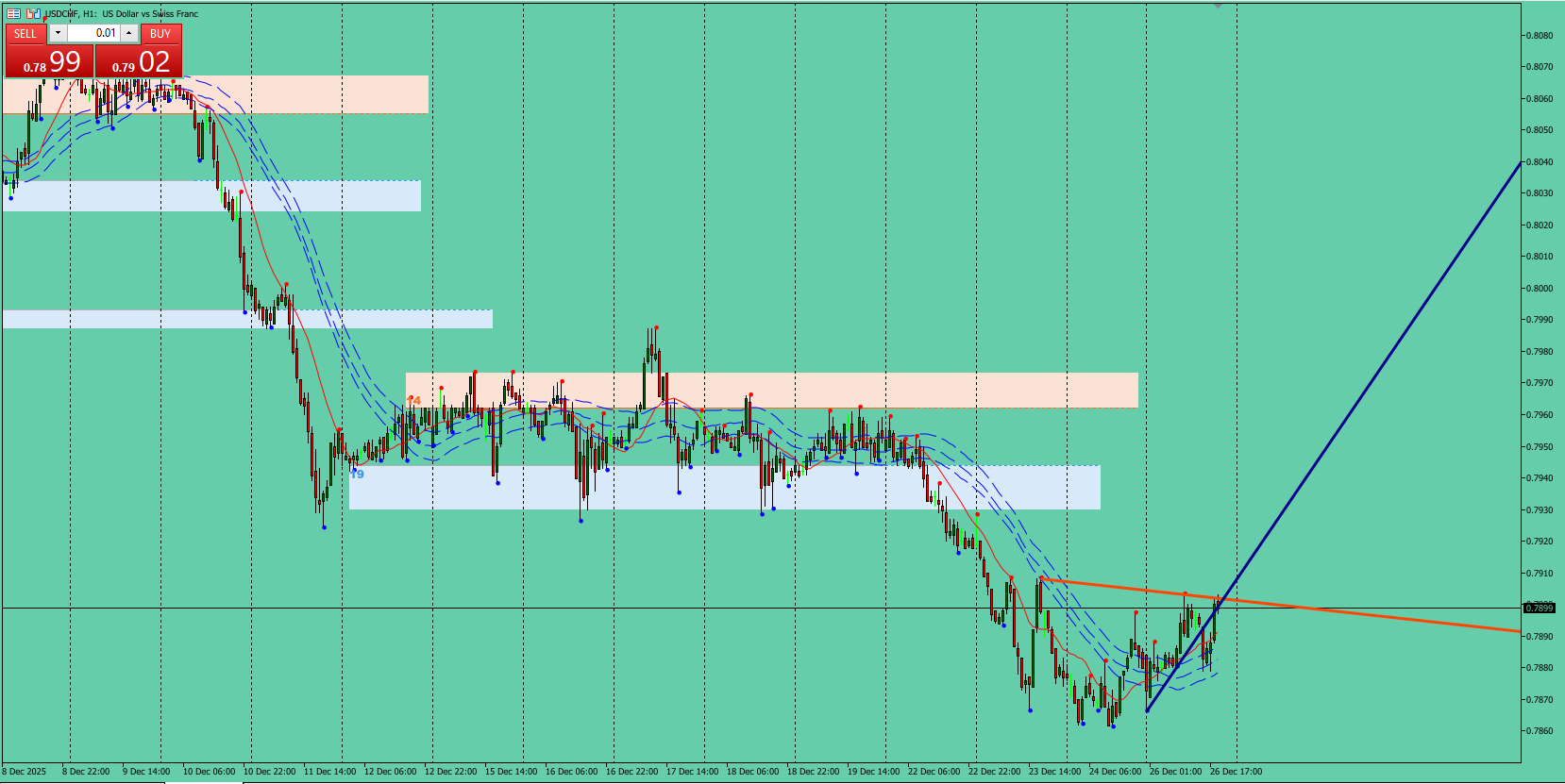Click the 26 Dec 01:00 time label
Viewport: 1565px width, 784px height.
click(1176, 772)
